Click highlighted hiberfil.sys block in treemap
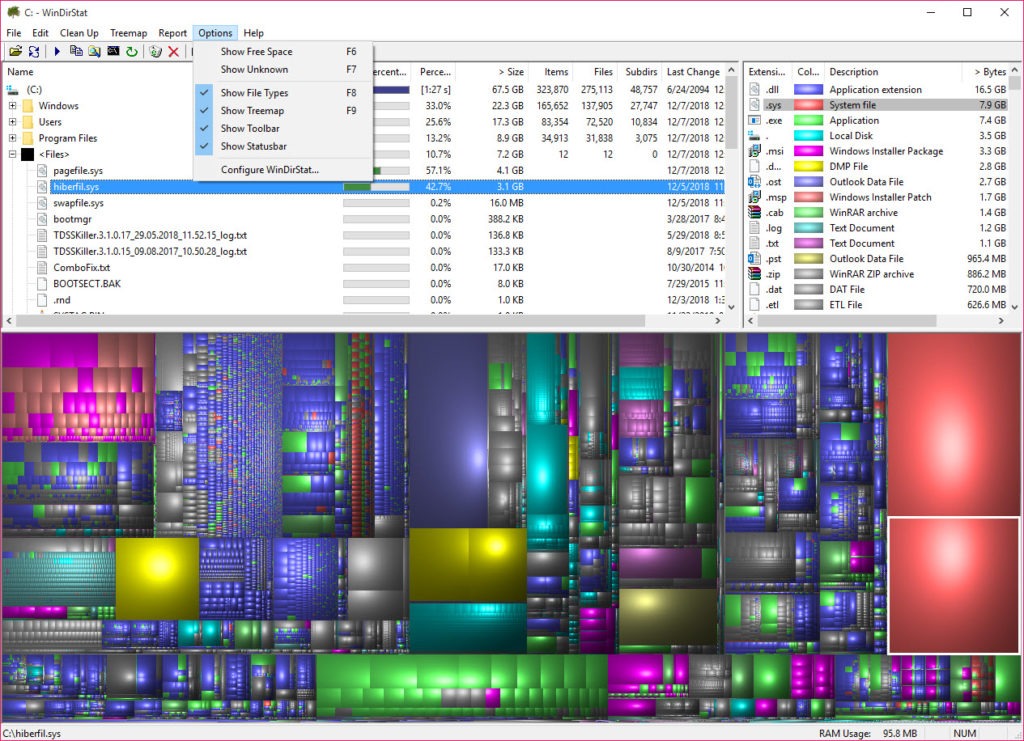 [953, 585]
